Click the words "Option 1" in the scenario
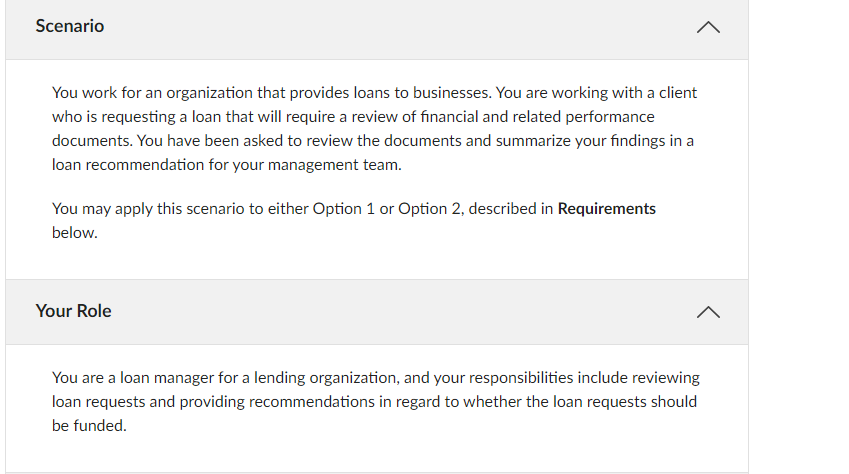Viewport: 849px width, 474px height. point(343,209)
